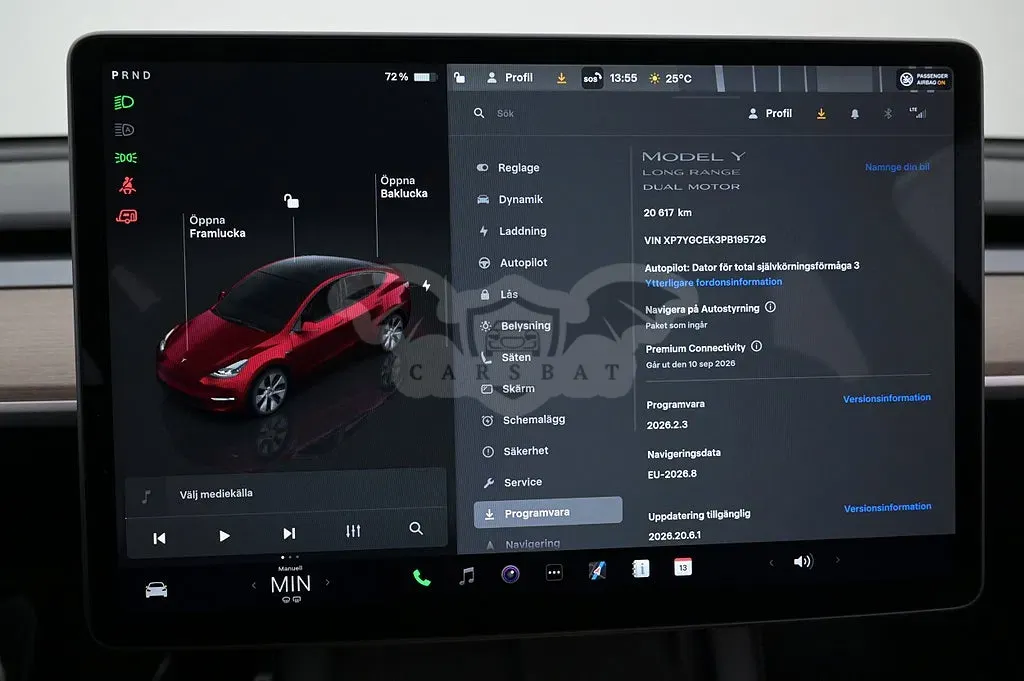Open the calendar app in dock
Viewport: 1024px width, 681px height.
pos(682,567)
